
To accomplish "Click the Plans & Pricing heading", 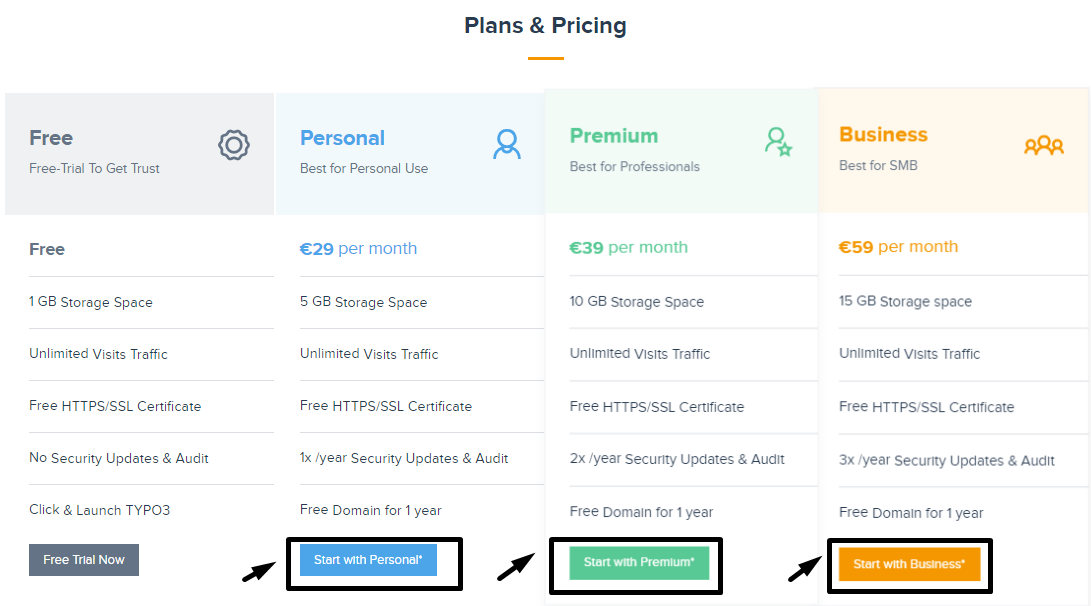I will [545, 25].
